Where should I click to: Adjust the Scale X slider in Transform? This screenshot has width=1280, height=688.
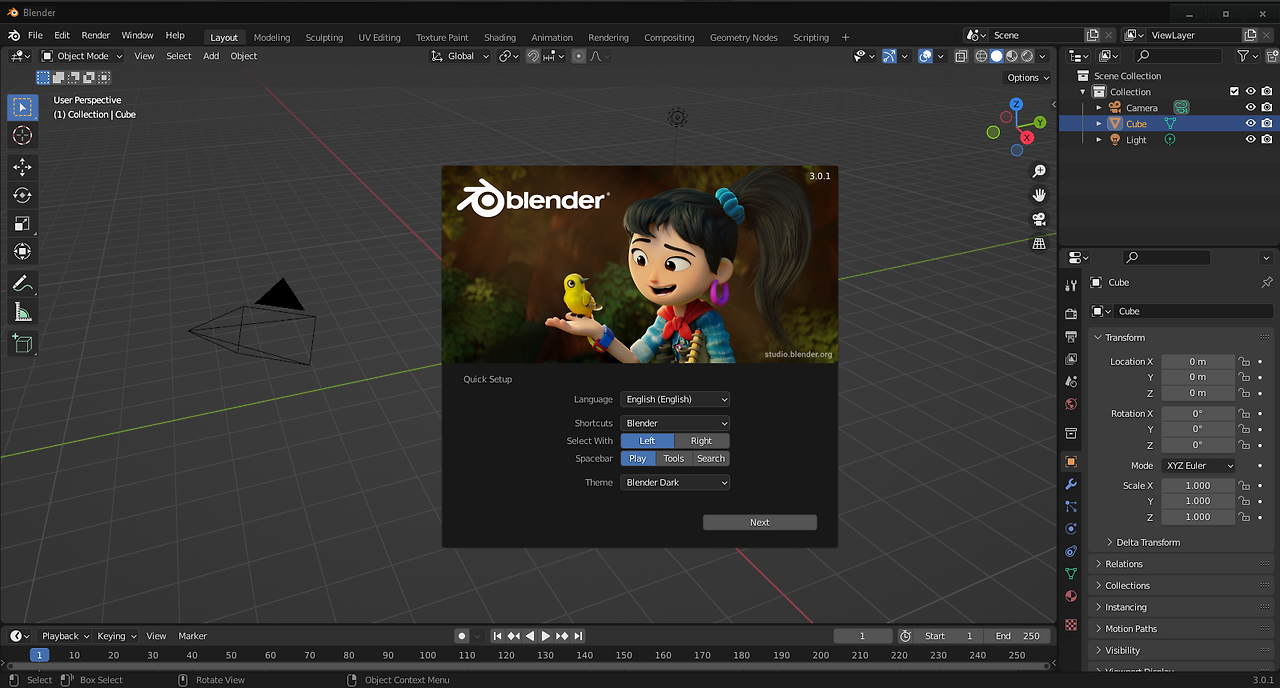[x=1198, y=485]
